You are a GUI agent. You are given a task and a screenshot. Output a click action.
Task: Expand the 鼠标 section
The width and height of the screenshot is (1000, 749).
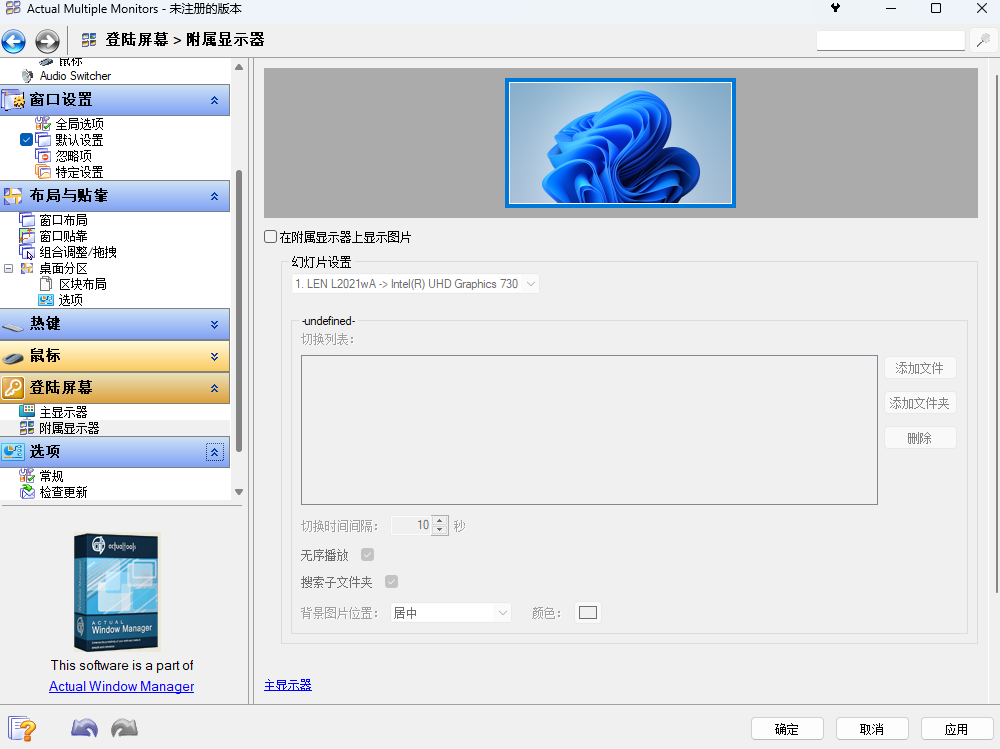[x=214, y=357]
